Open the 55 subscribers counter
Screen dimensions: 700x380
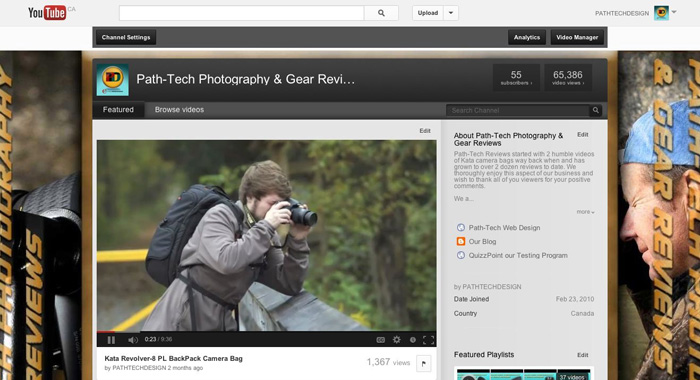(516, 77)
